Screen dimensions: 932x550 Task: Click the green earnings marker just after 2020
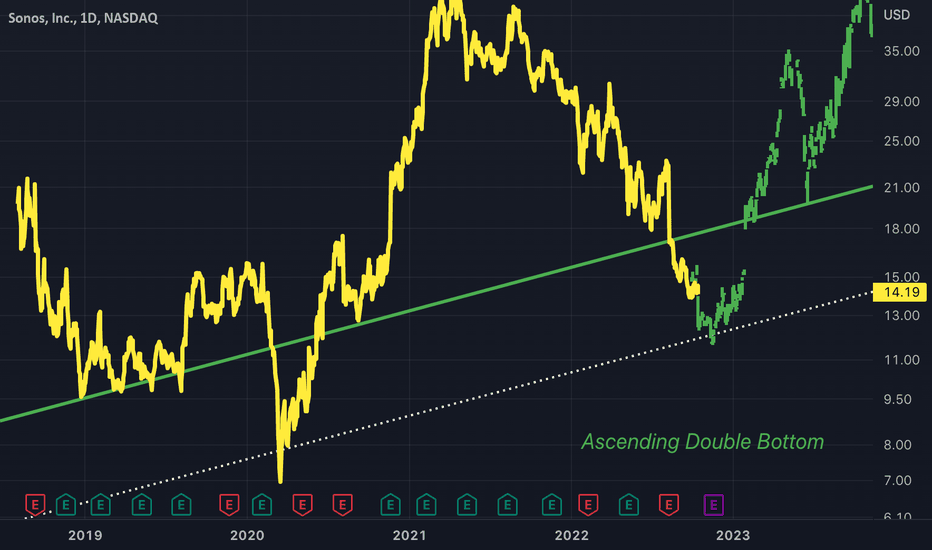tap(262, 505)
